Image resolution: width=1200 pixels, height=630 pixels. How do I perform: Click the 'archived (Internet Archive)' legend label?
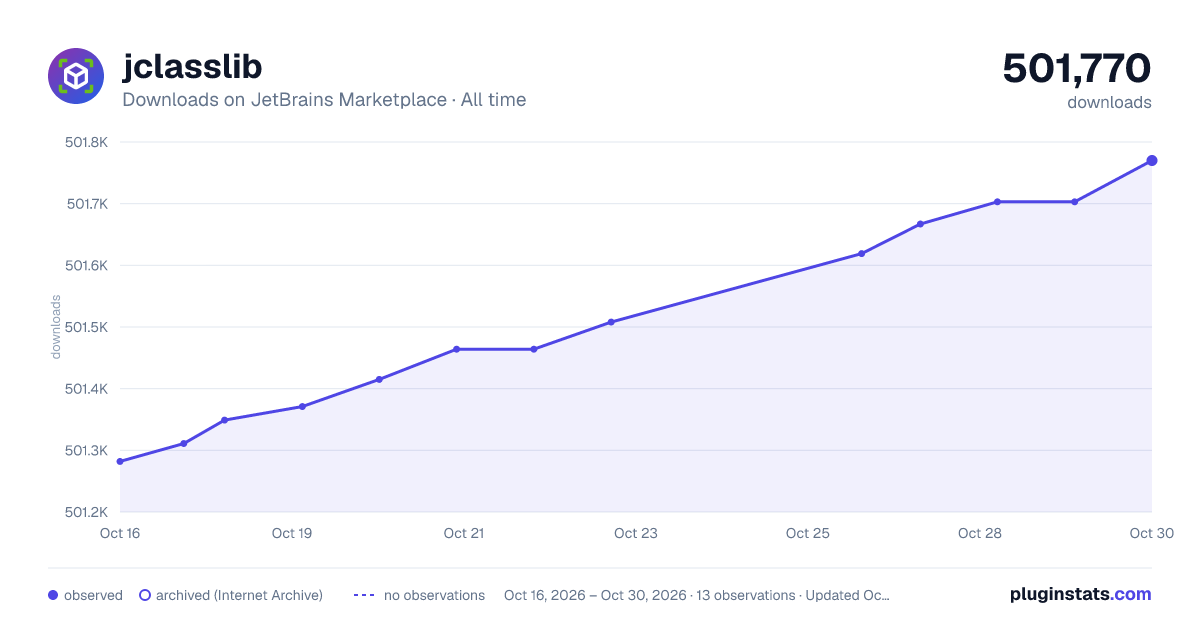point(239,595)
